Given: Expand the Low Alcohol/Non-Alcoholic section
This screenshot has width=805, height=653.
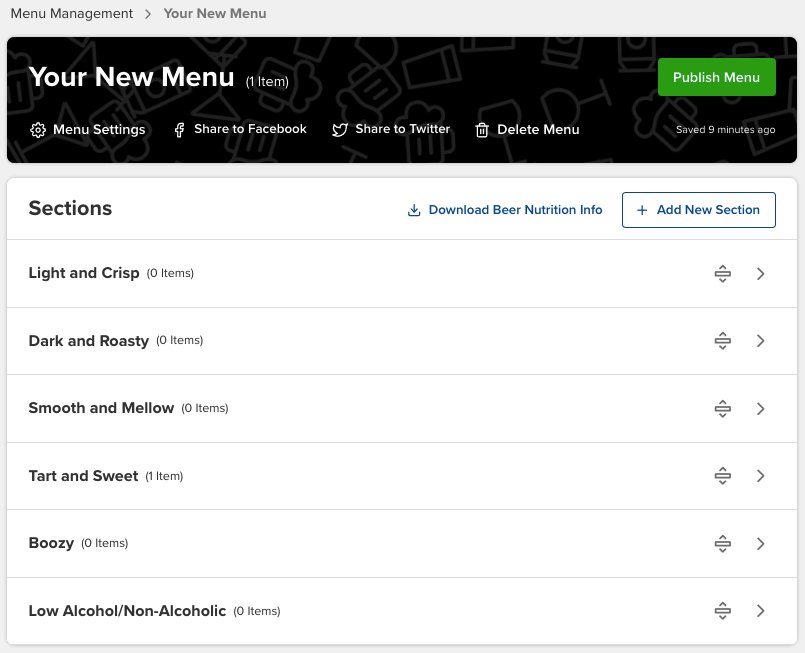Looking at the screenshot, I should pos(760,610).
